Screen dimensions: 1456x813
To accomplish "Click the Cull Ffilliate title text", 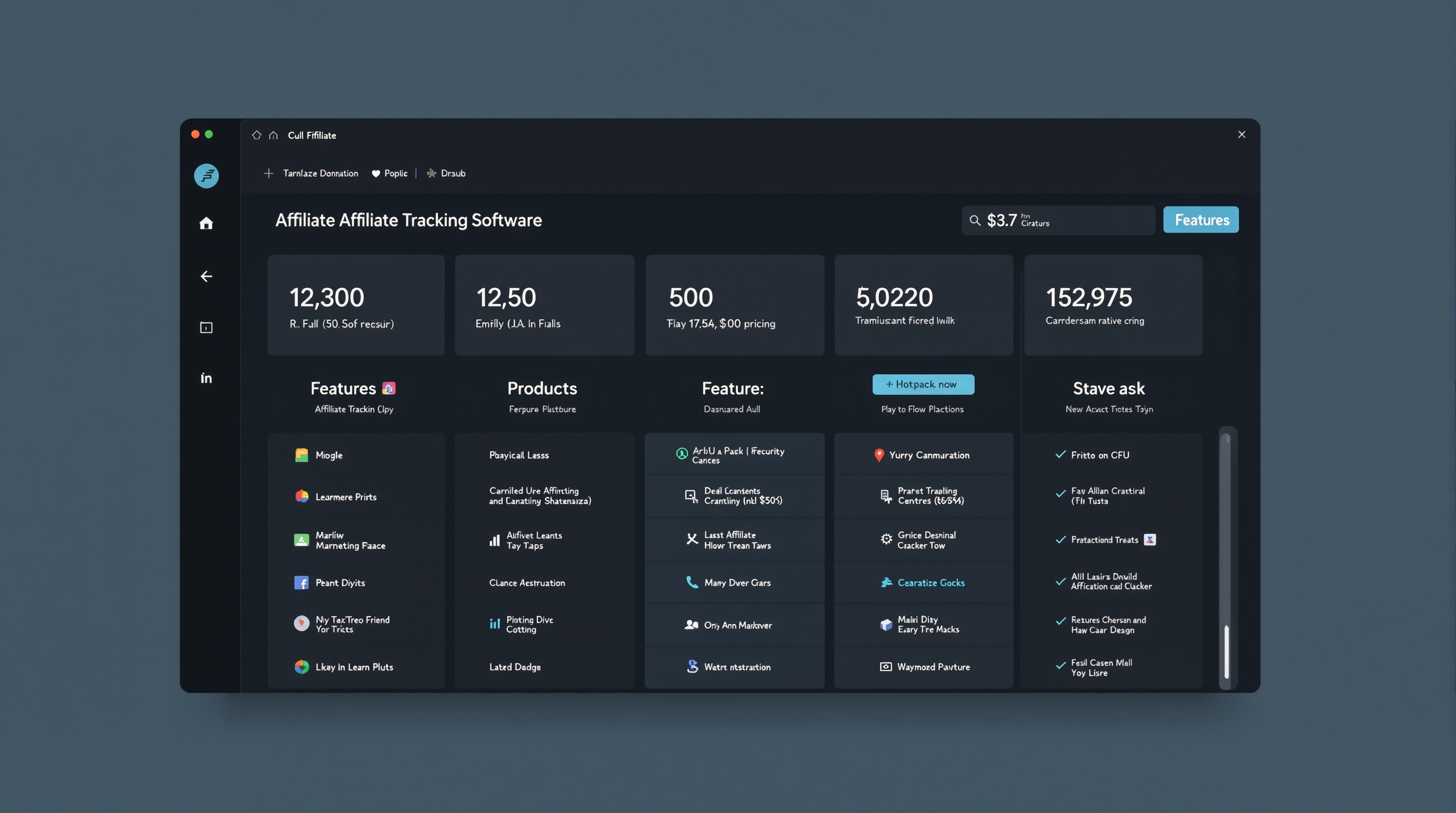I will [312, 135].
